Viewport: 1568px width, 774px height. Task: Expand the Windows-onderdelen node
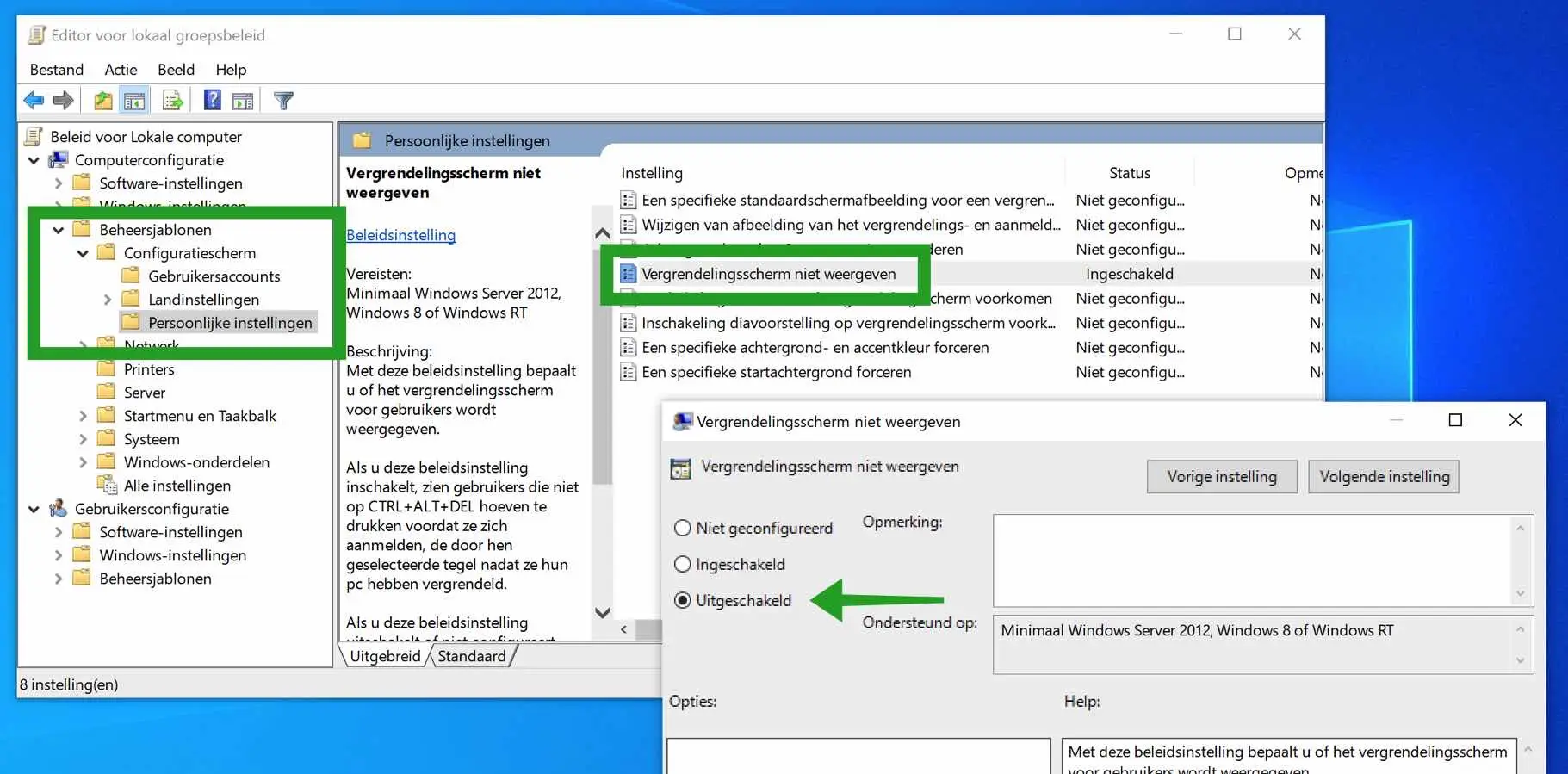[x=83, y=462]
